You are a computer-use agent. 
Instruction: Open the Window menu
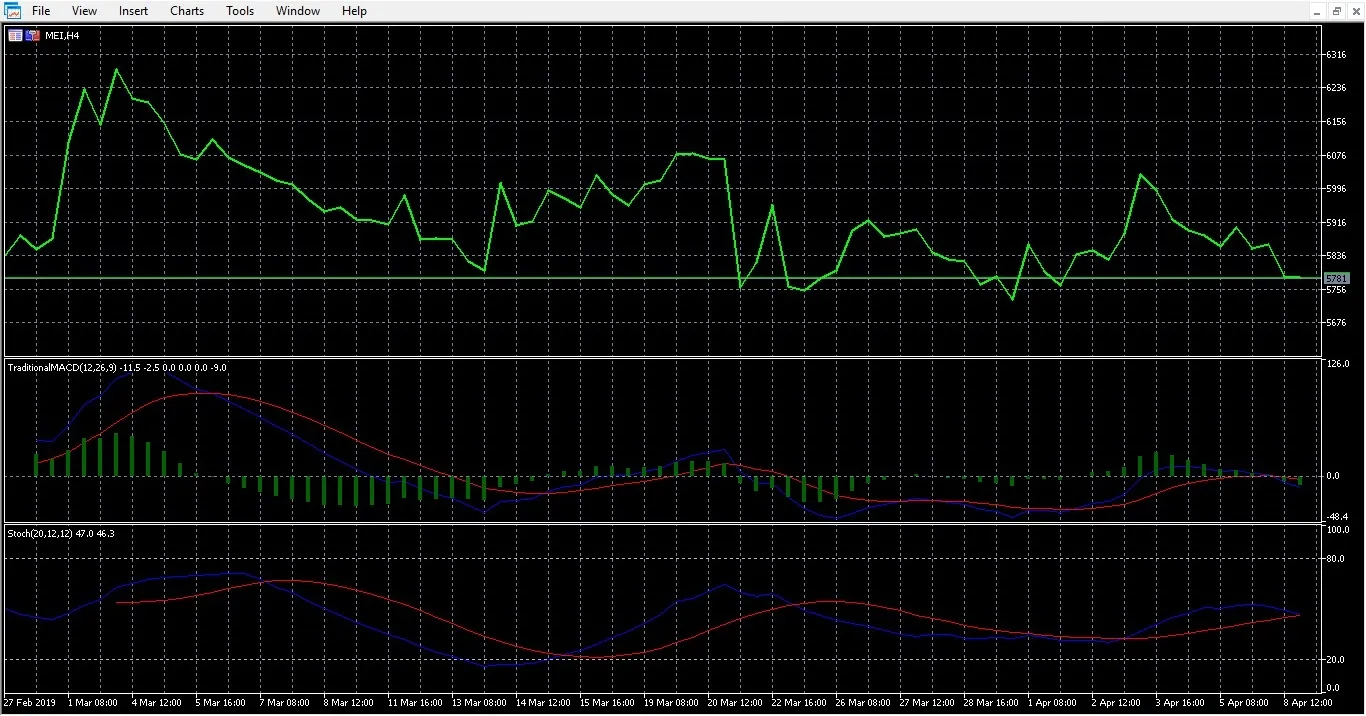coord(298,11)
